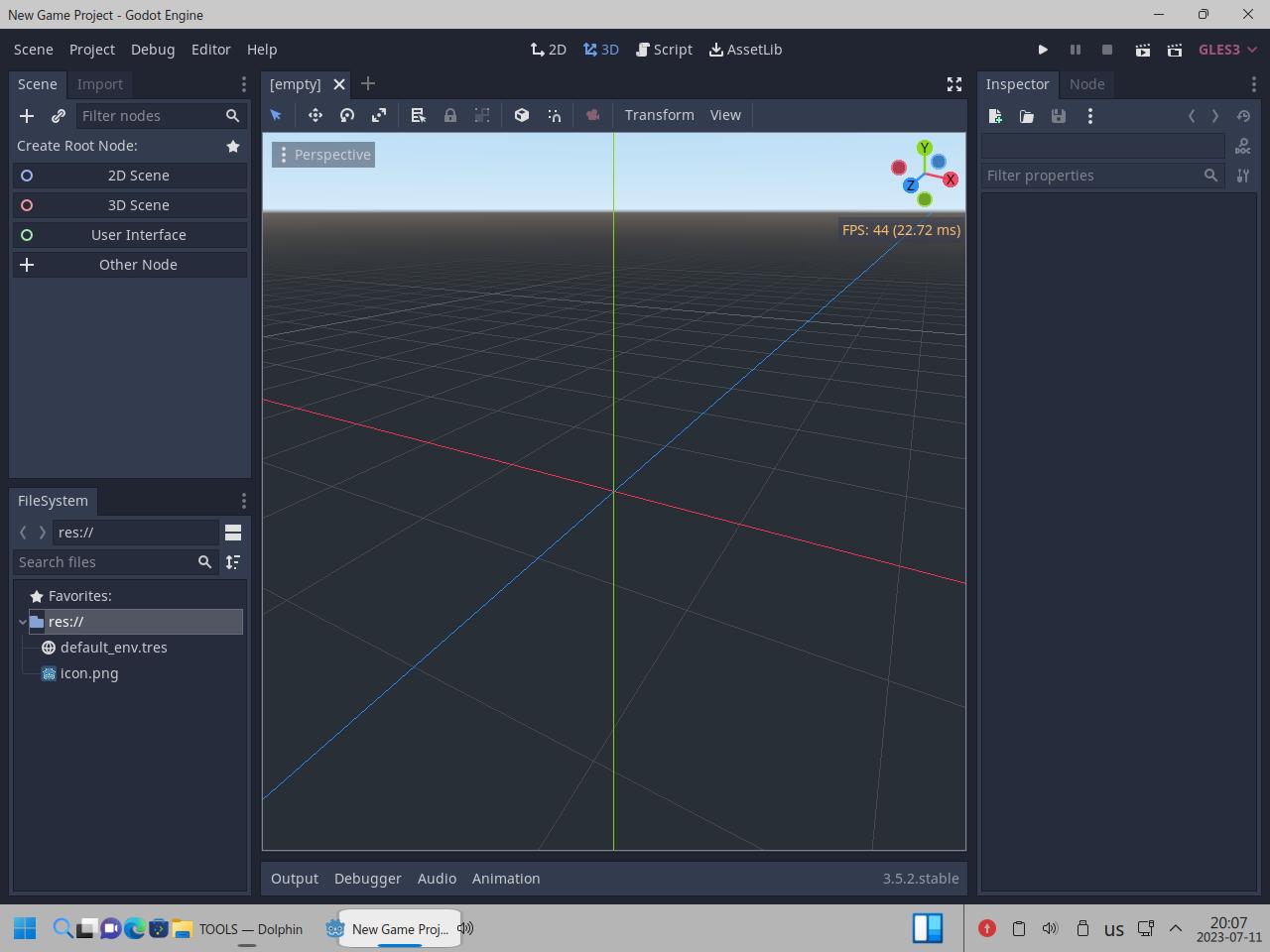Viewport: 1270px width, 952px height.
Task: Open the GLES3 renderer dropdown
Action: [x=1227, y=50]
